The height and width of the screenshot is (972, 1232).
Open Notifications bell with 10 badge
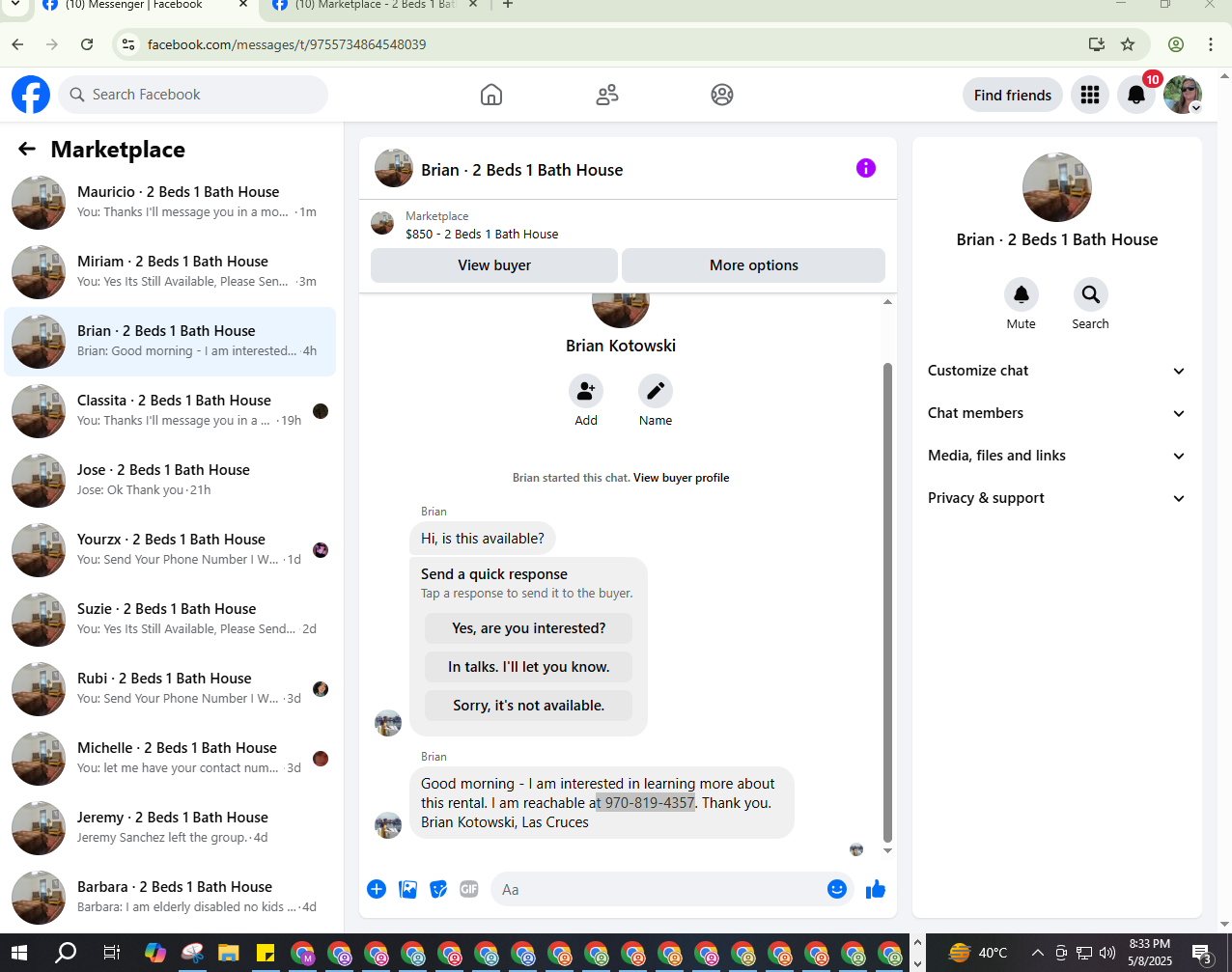[1136, 95]
